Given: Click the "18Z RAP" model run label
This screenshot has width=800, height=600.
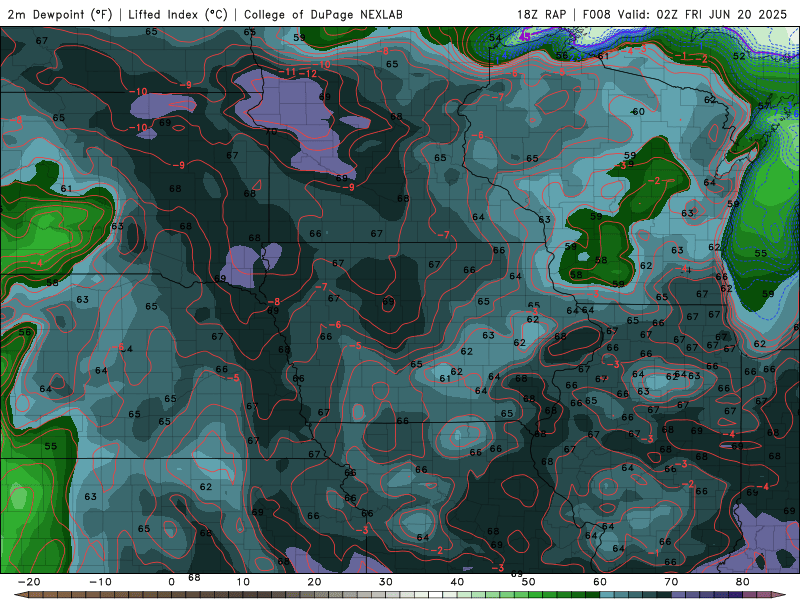Looking at the screenshot, I should pyautogui.click(x=542, y=14).
